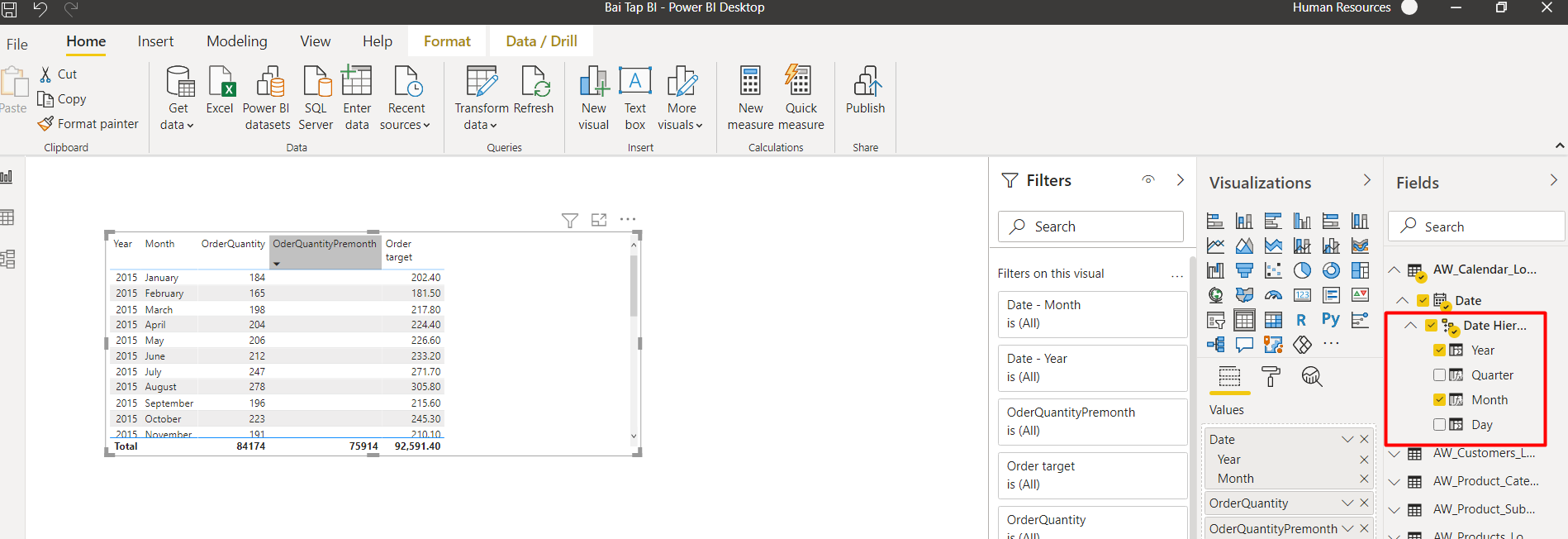Toggle the Date field checkbox
Screen dimensions: 1568x539
point(1423,300)
